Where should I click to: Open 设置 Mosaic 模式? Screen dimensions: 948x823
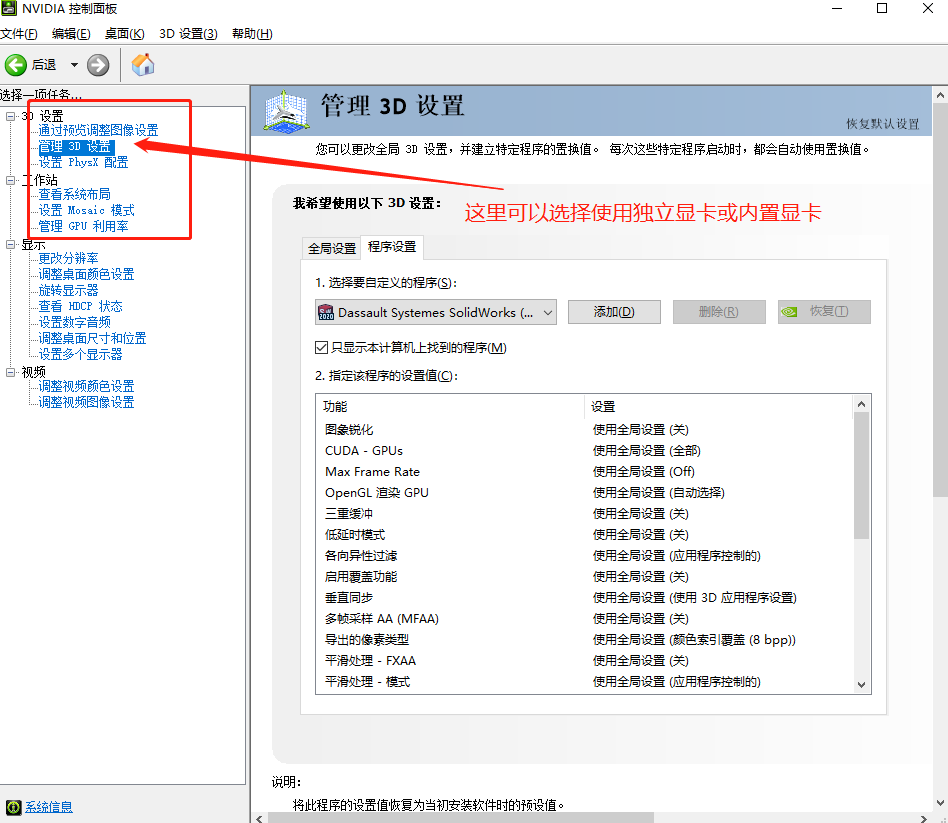(86, 210)
